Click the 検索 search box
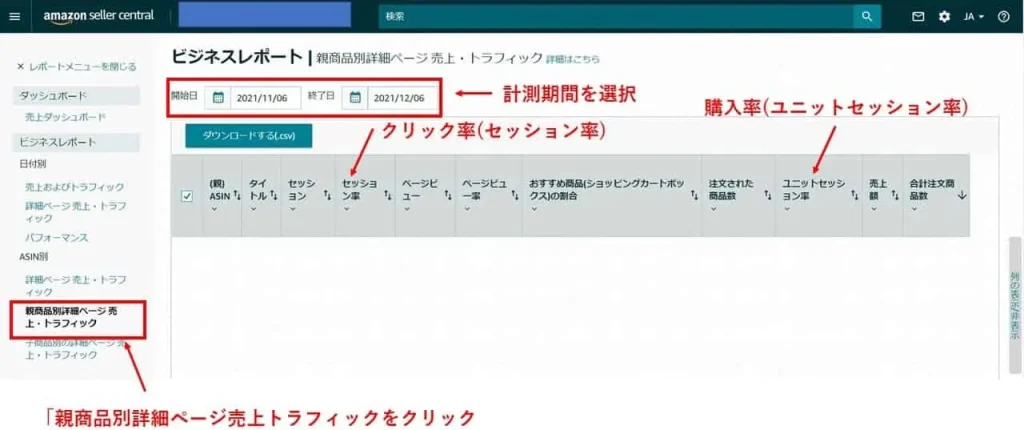 click(x=616, y=17)
